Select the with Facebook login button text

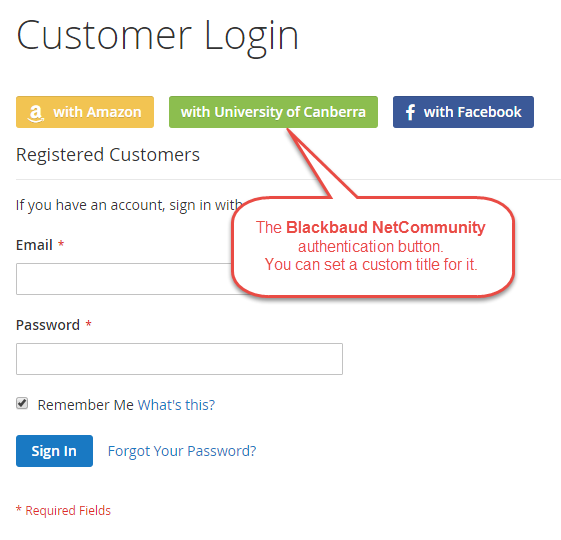(473, 112)
